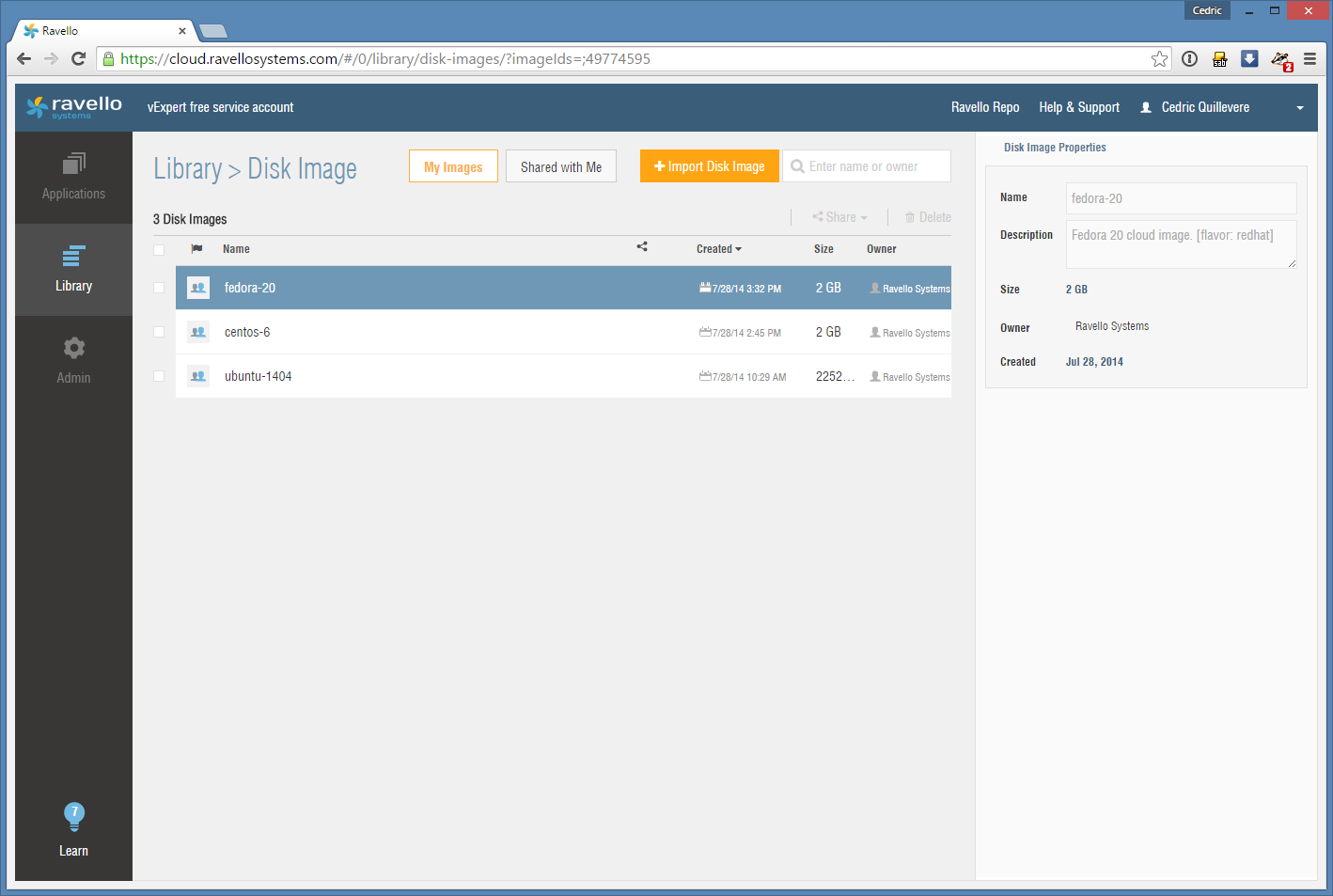This screenshot has height=896, width=1333.
Task: Click the centos-6 disk image icon
Action: (x=198, y=332)
